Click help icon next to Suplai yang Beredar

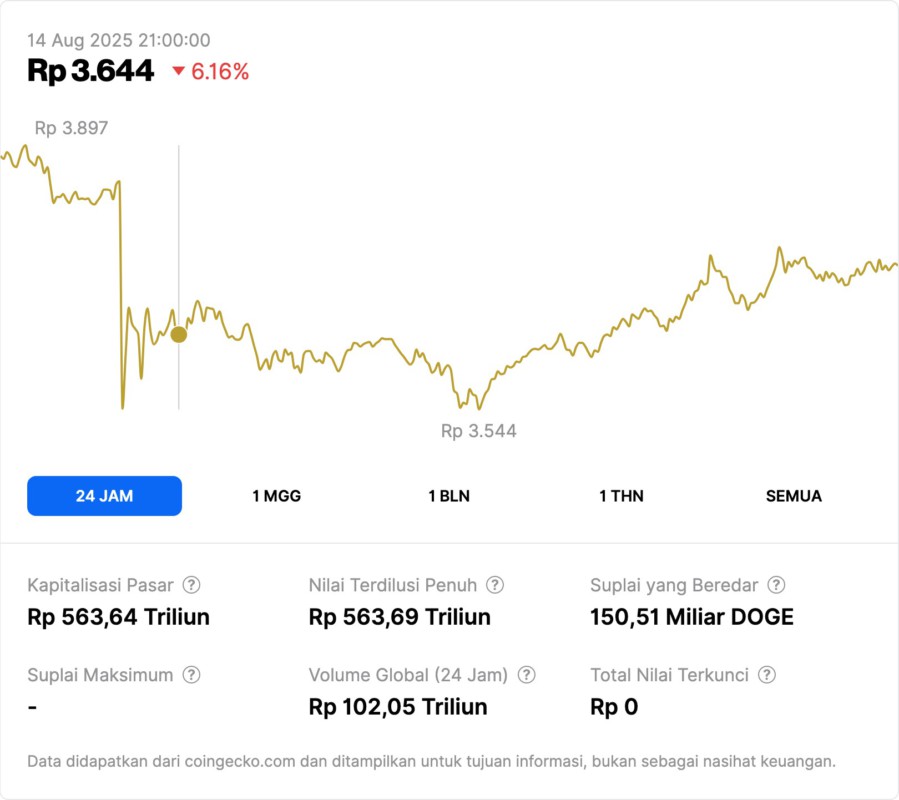pos(776,585)
